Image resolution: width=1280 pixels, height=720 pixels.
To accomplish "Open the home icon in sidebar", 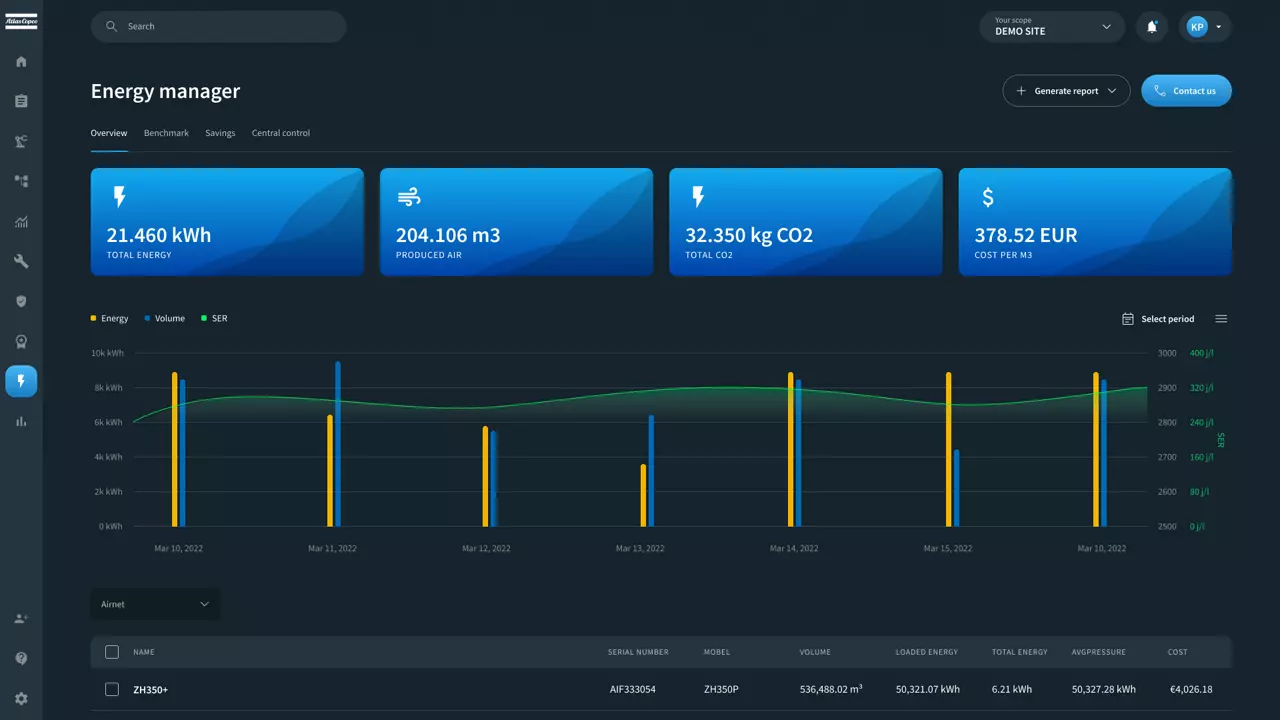I will pyautogui.click(x=21, y=62).
